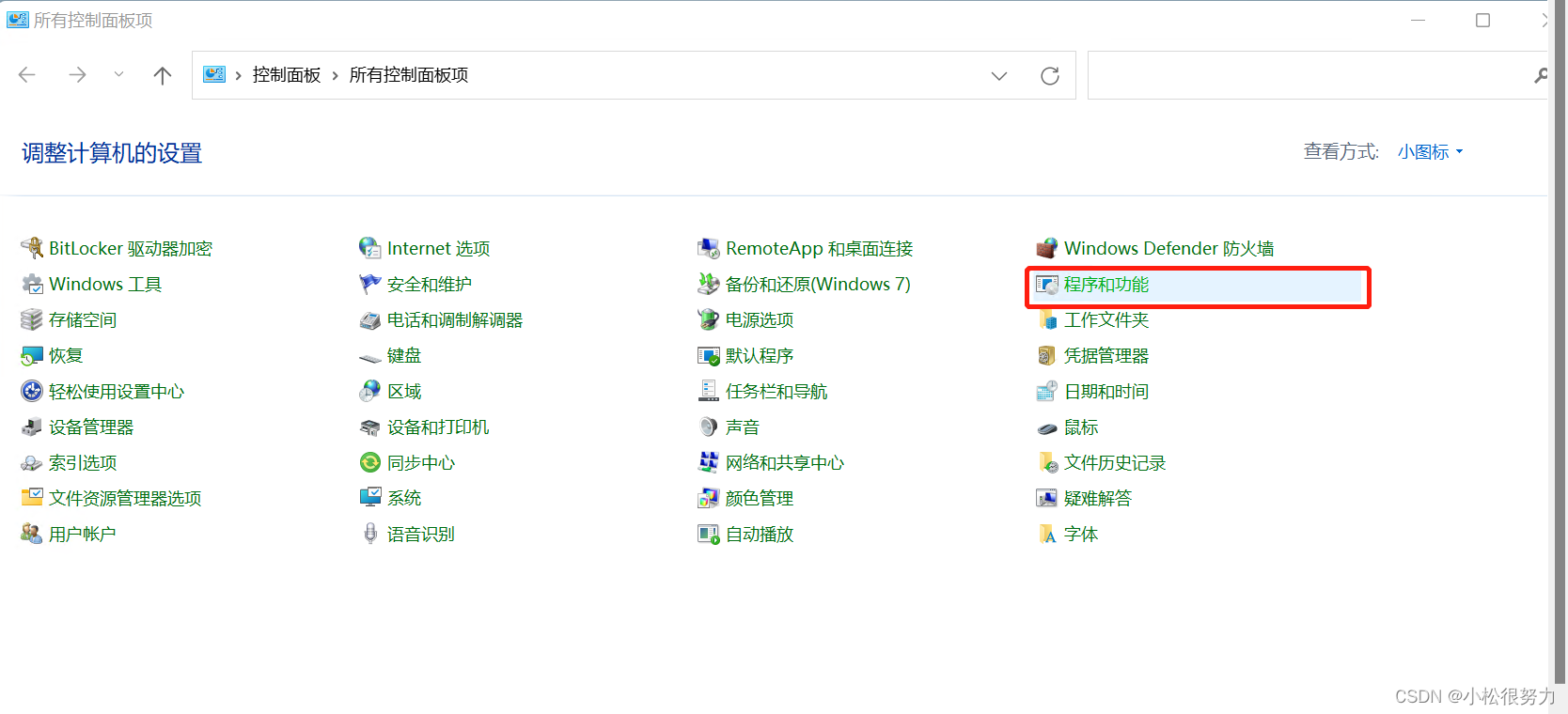
Task: Click the 默认程序 icon
Action: pos(709,355)
